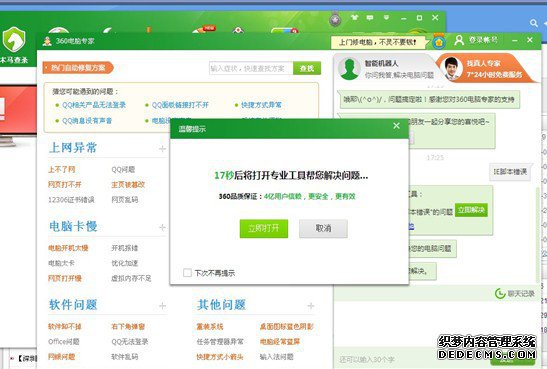547x369 pixels.
Task: Open the 快捷方式小箭头 link
Action: click(x=220, y=357)
